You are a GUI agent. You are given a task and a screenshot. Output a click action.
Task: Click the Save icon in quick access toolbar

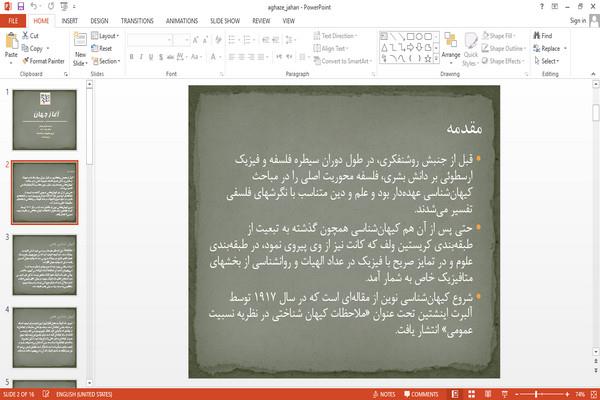coord(21,7)
